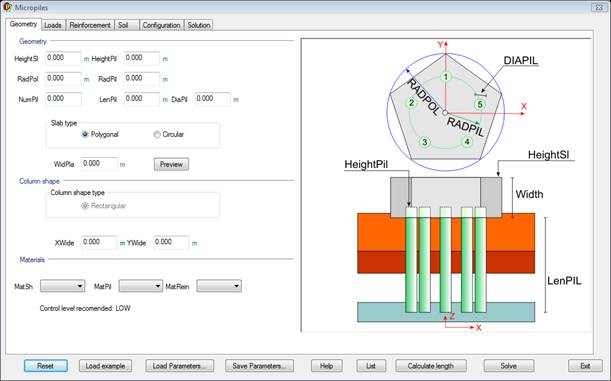The width and height of the screenshot is (611, 381).
Task: Click the Load example button
Action: [105, 366]
